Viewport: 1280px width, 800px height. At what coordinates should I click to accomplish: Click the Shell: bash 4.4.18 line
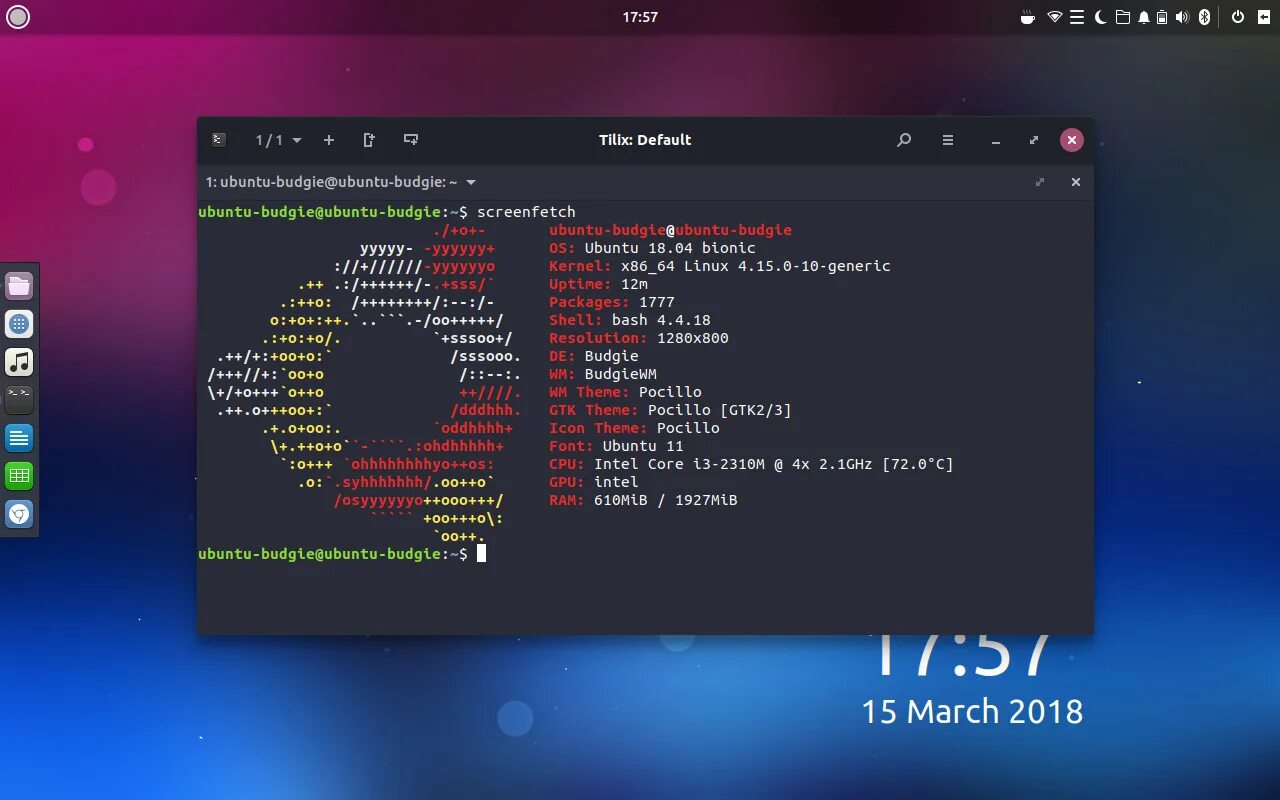click(629, 320)
